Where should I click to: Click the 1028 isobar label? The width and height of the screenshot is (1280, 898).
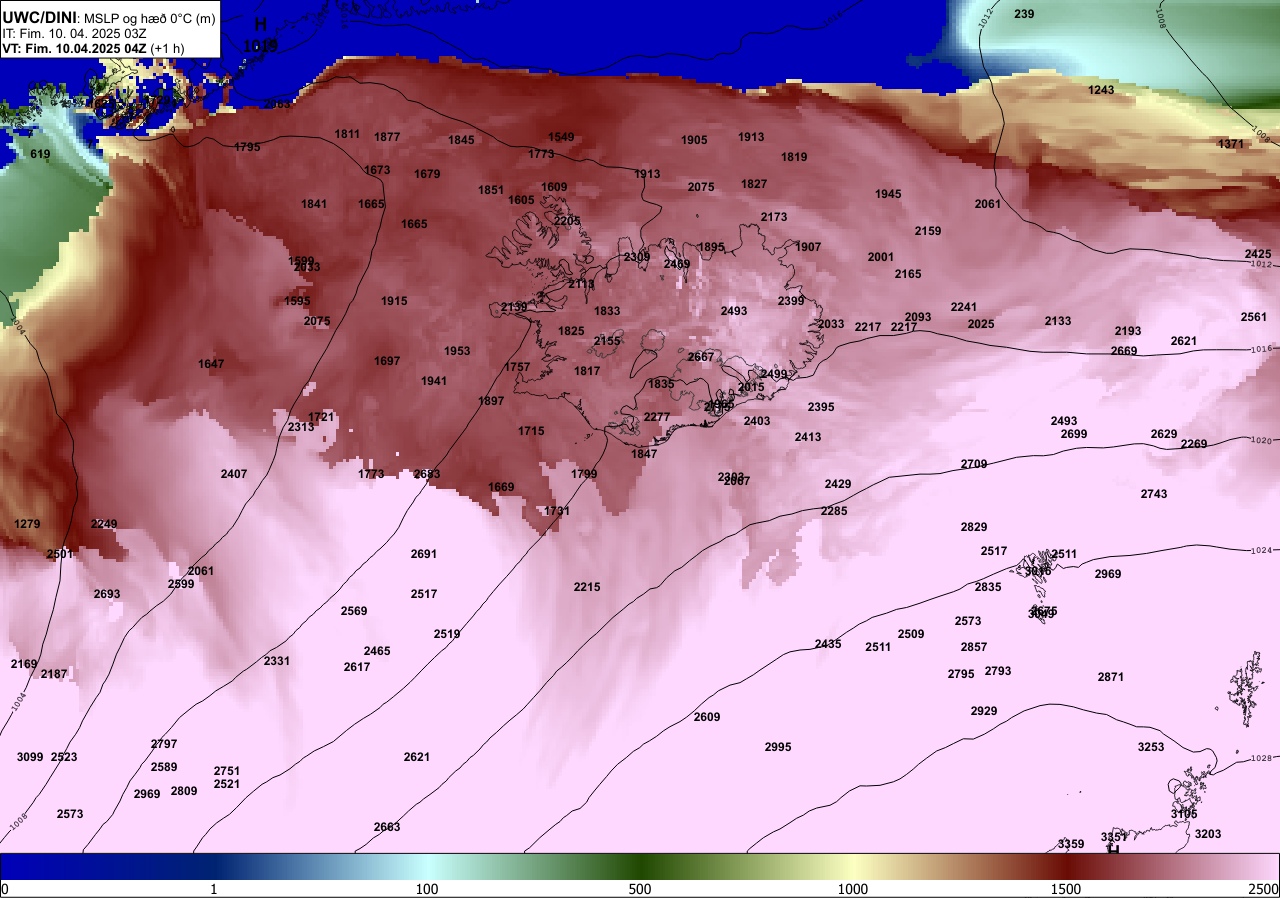tap(1262, 758)
